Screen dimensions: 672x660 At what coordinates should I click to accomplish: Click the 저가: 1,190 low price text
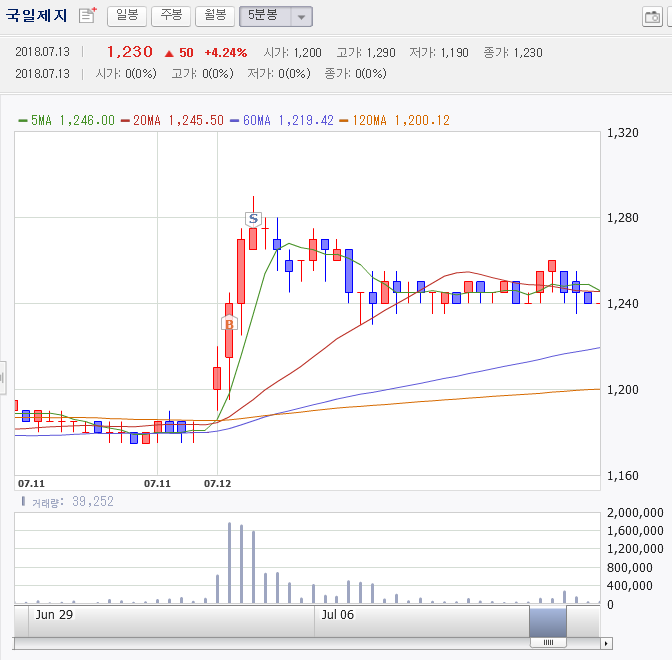[439, 53]
